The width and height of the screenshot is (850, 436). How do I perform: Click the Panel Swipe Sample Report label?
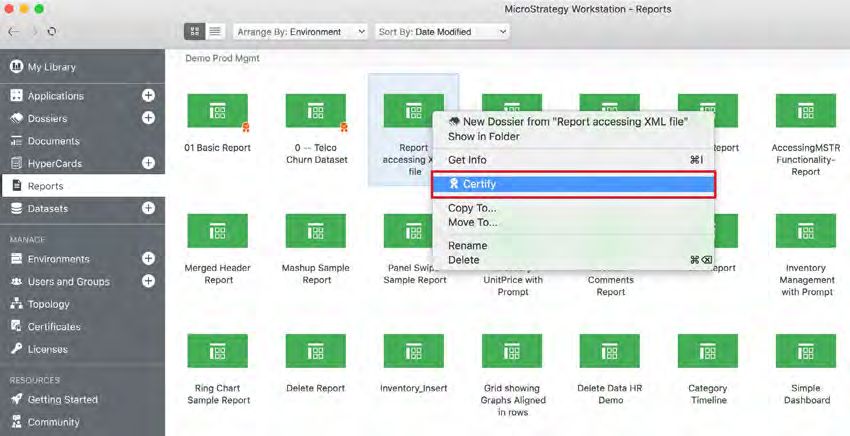tap(415, 274)
